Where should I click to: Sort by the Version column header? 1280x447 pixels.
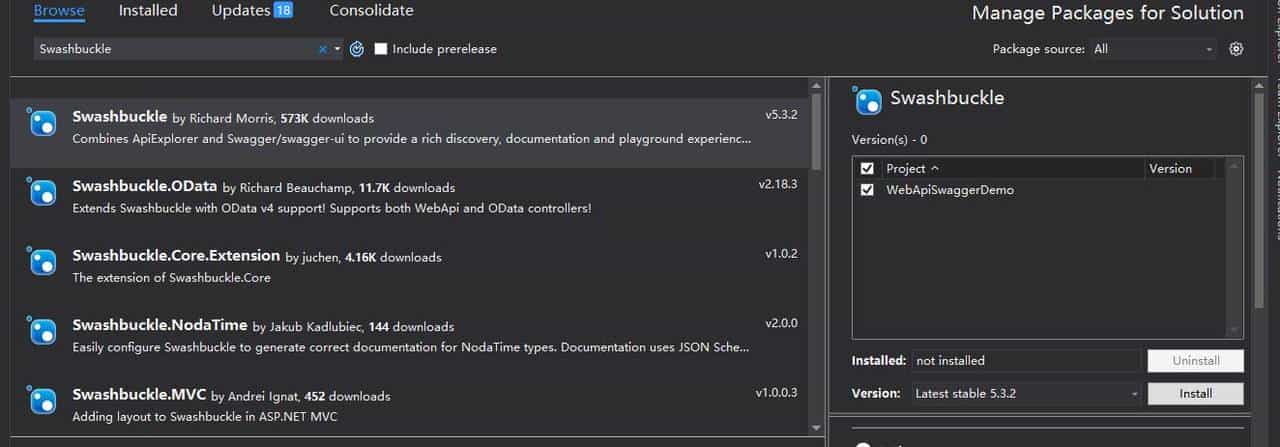coord(1180,169)
